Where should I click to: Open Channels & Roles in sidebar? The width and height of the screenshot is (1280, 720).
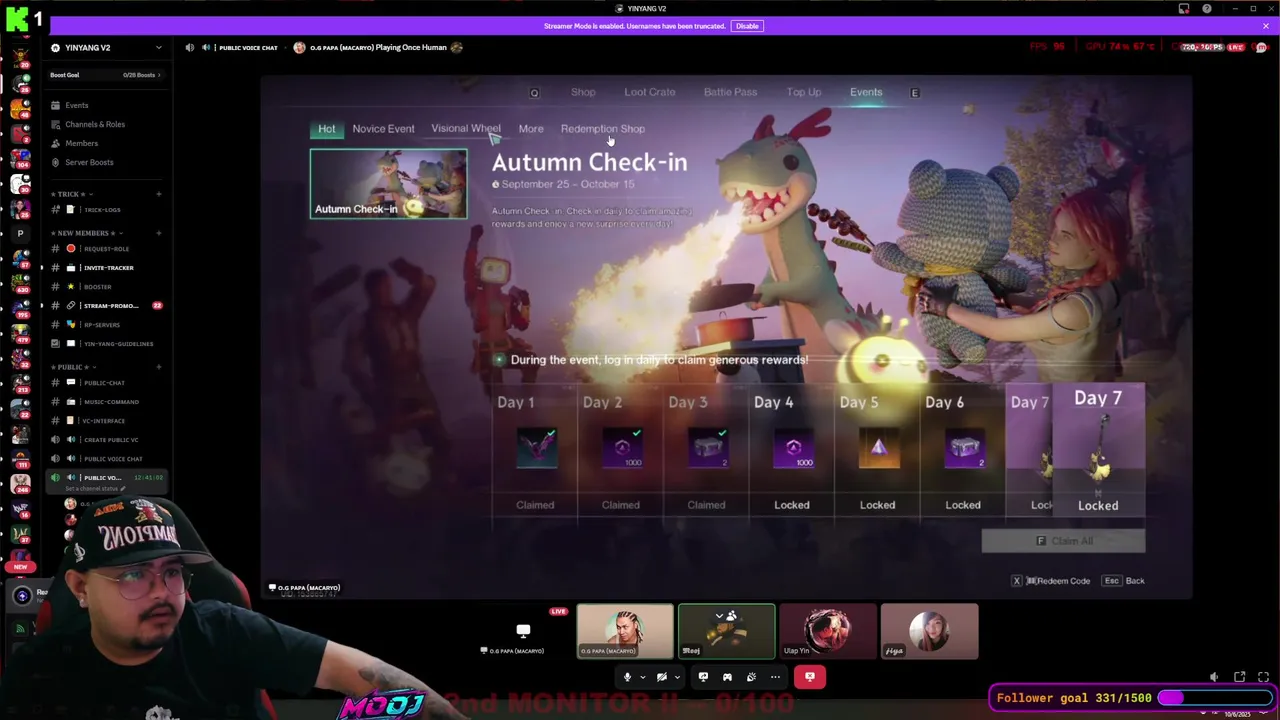[95, 124]
